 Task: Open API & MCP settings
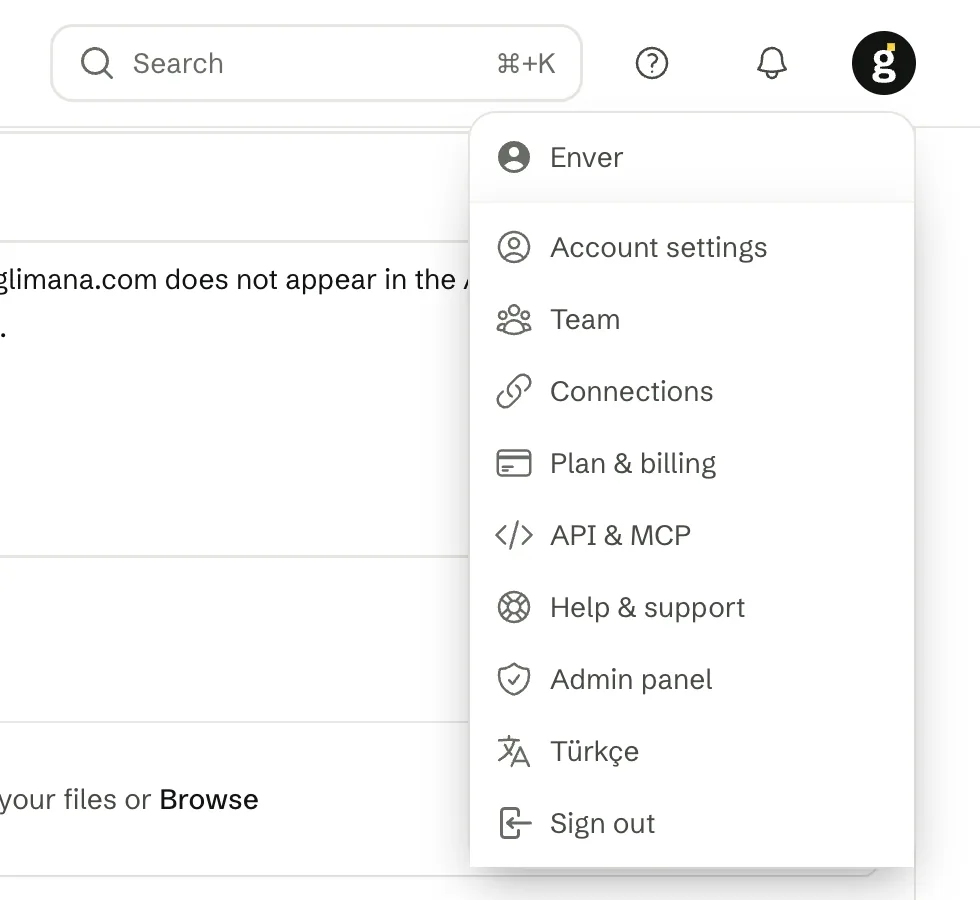coord(692,535)
